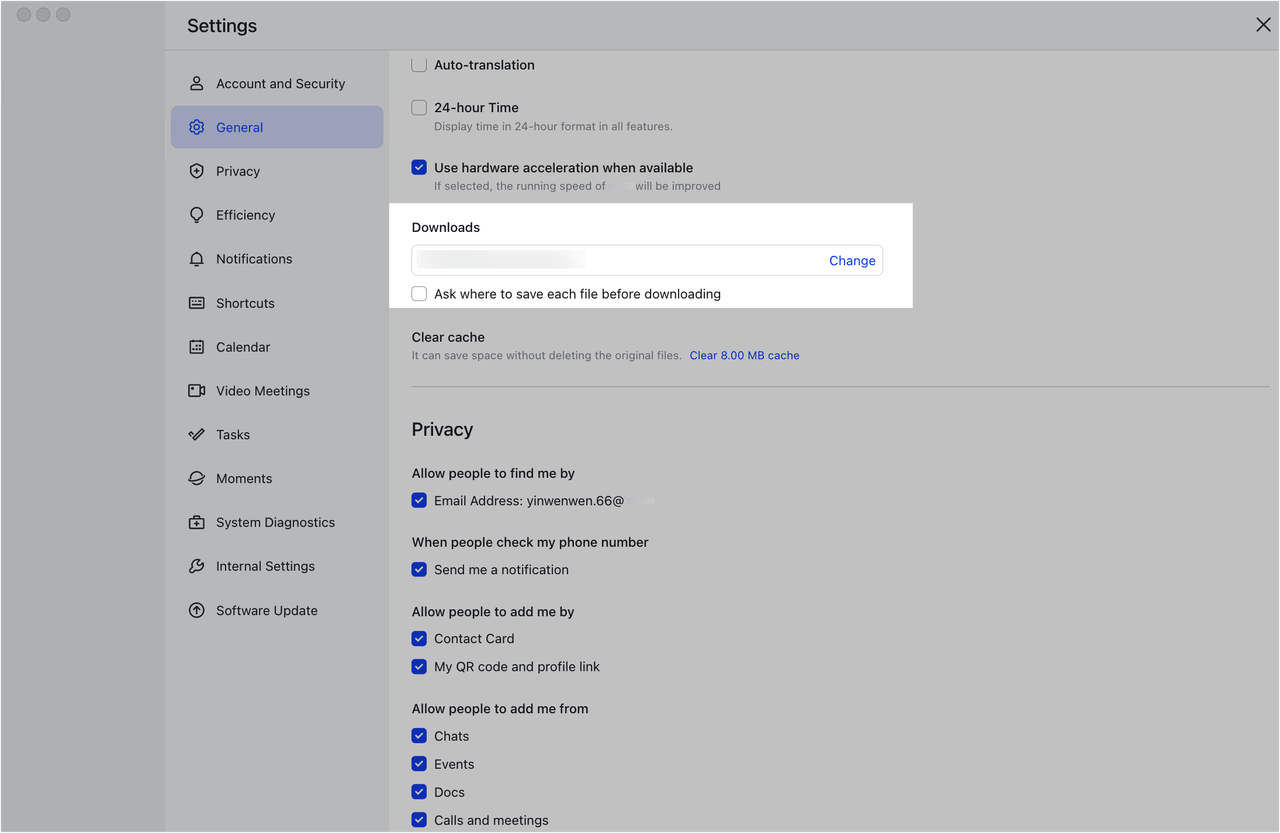Open the Video Meetings camera icon
The height and width of the screenshot is (833, 1280).
[197, 391]
